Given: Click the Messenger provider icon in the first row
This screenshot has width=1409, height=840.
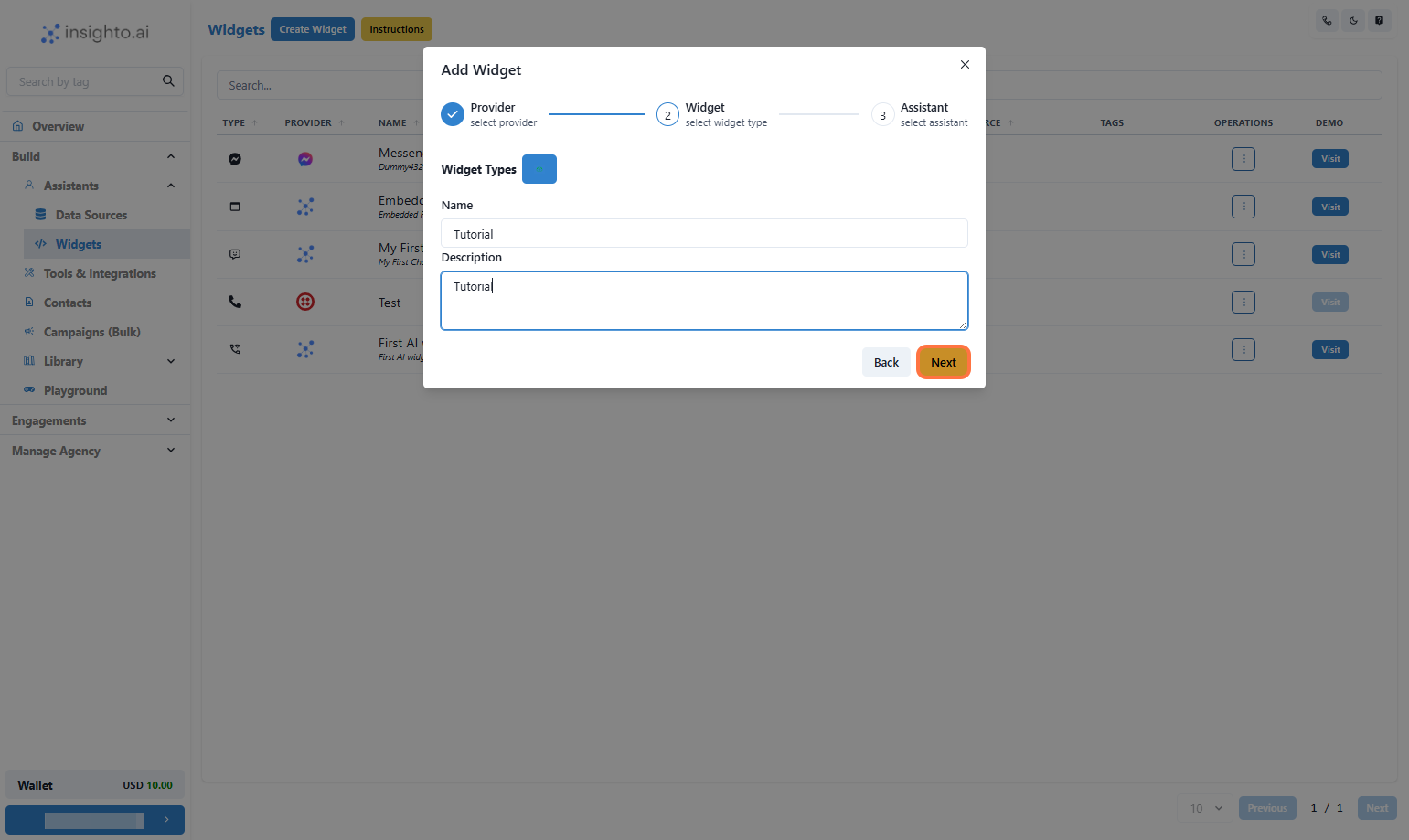Looking at the screenshot, I should (x=304, y=158).
